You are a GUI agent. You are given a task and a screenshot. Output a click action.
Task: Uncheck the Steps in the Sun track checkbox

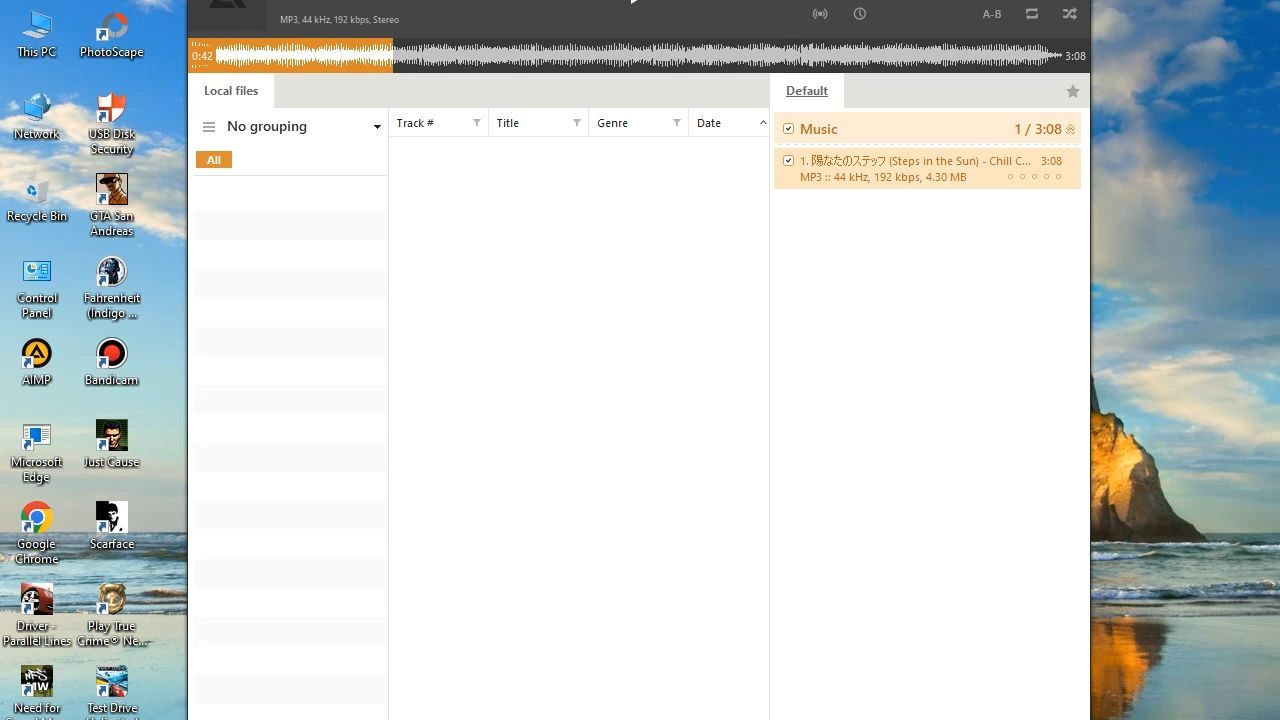pyautogui.click(x=789, y=161)
